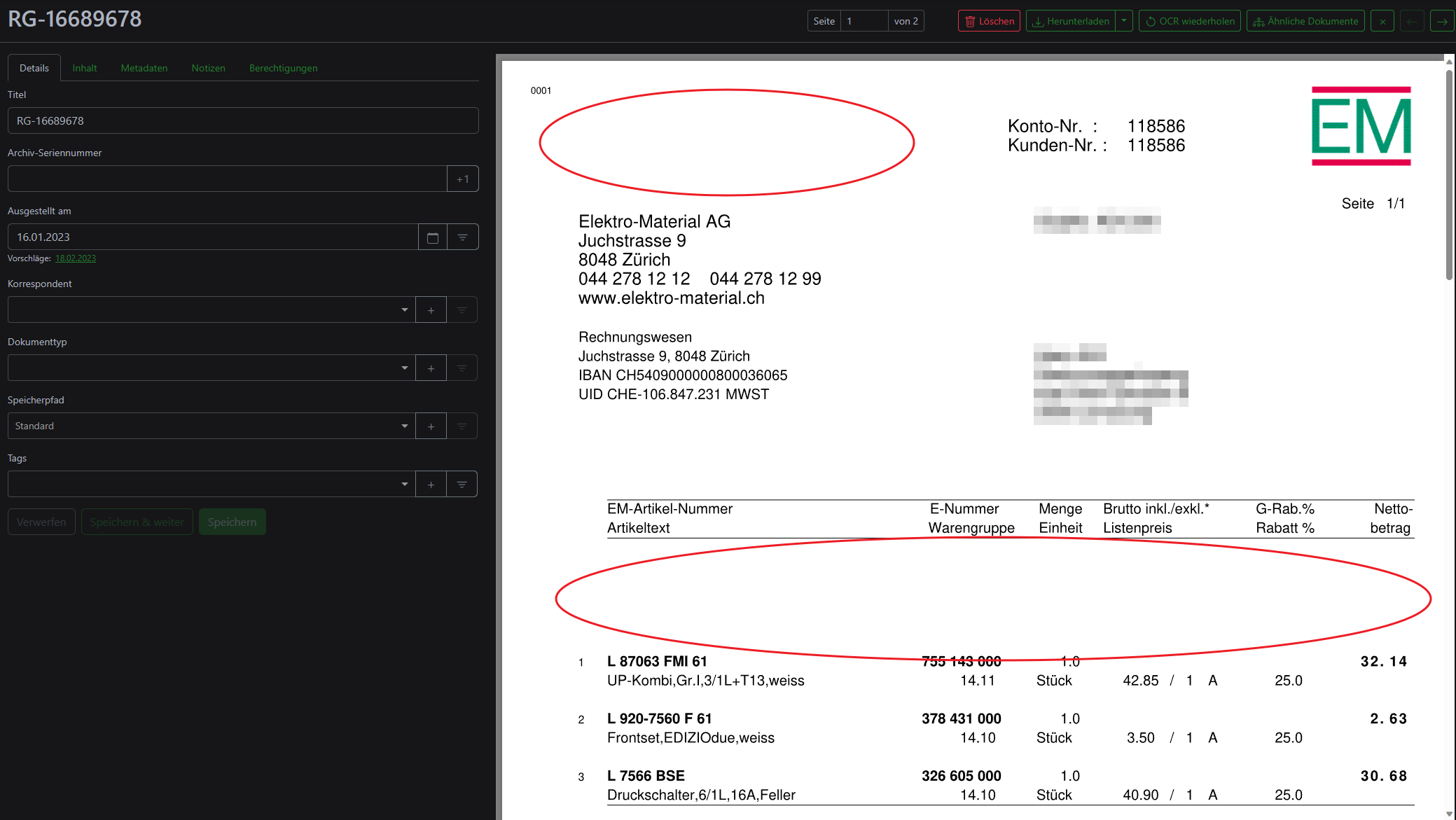This screenshot has height=820, width=1456.
Task: Click the +1 archive serial number button
Action: tap(462, 179)
